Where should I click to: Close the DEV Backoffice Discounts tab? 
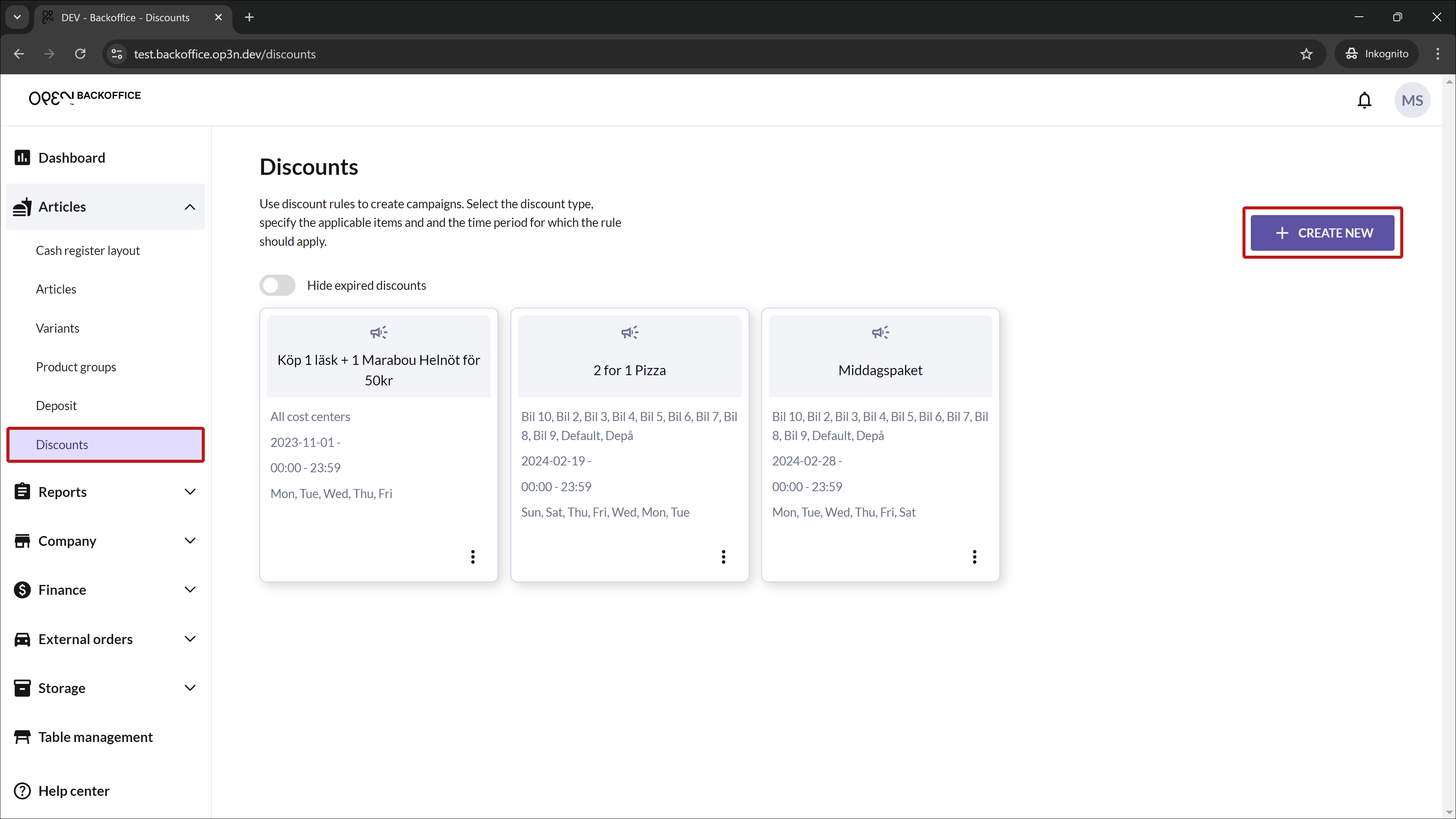(218, 17)
